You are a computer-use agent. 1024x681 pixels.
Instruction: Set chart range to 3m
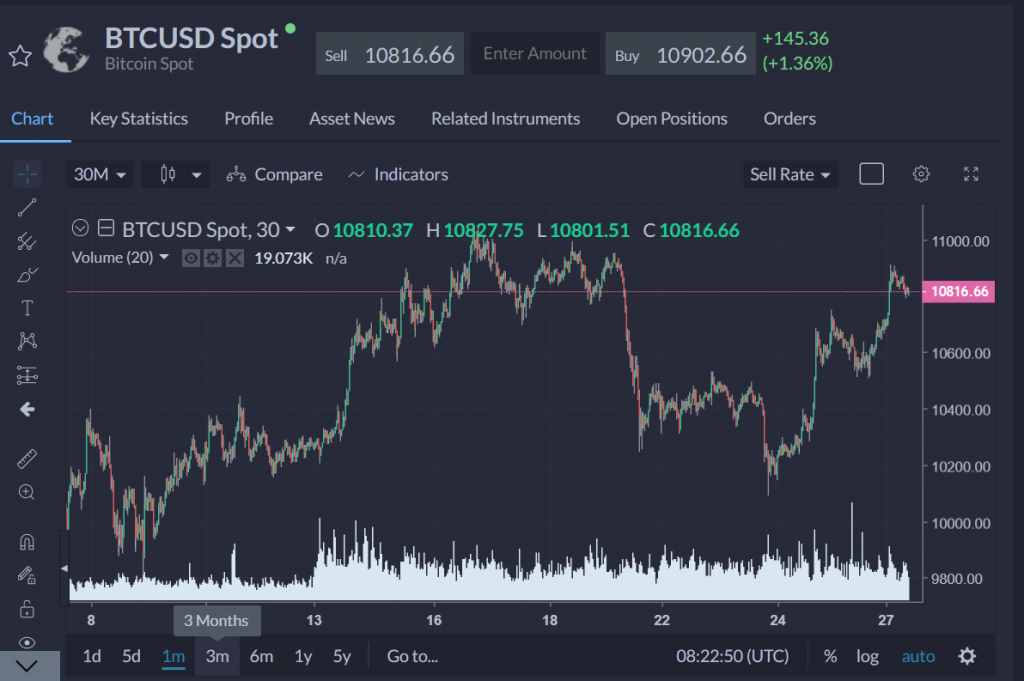(x=217, y=656)
